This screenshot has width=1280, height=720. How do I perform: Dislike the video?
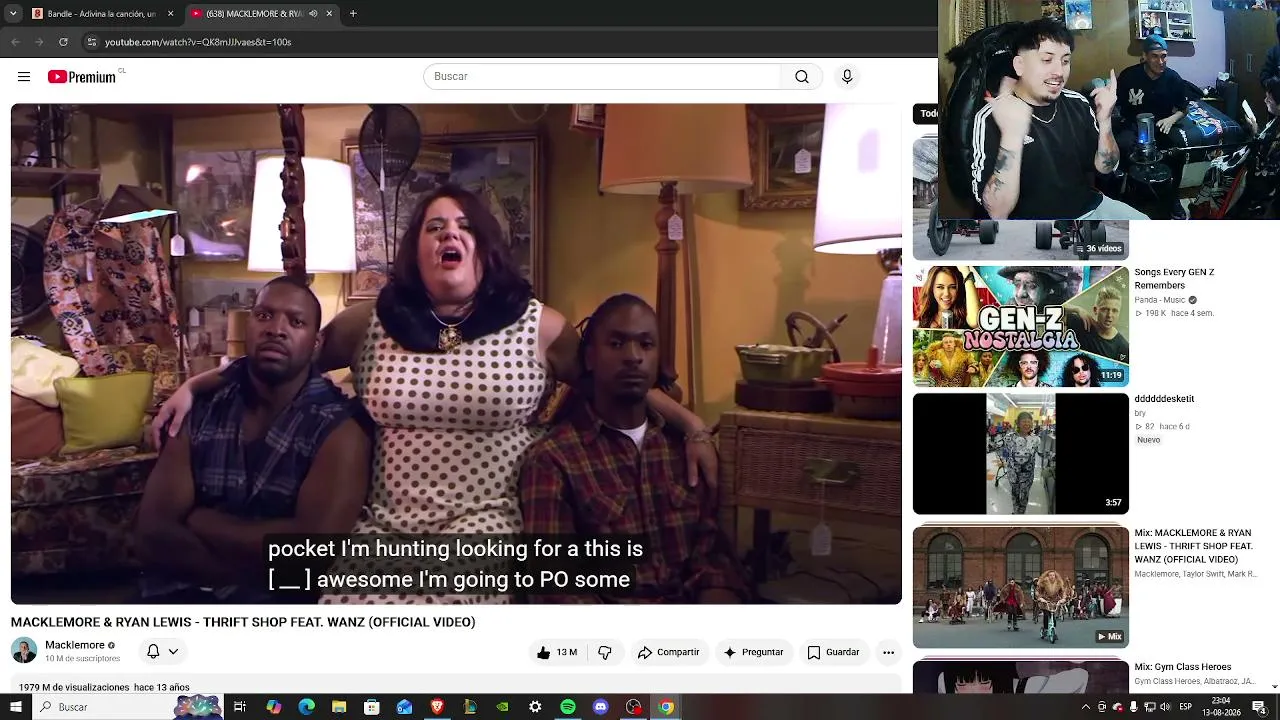(605, 652)
